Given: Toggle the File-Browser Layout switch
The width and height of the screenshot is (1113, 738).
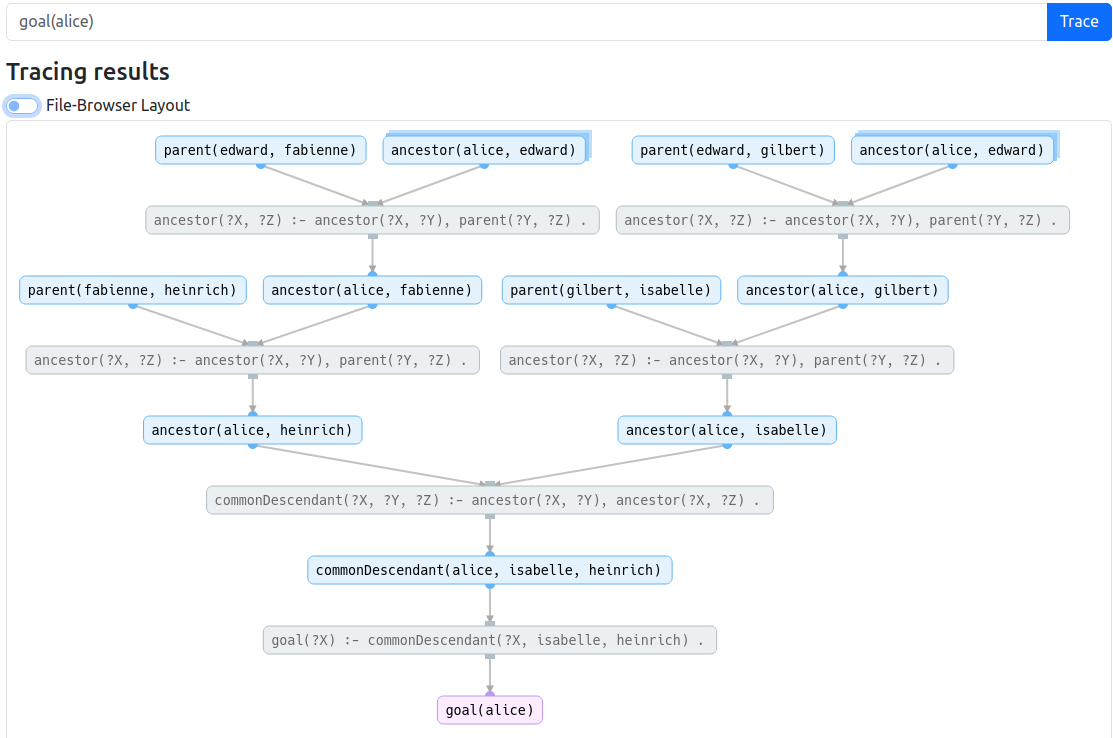Looking at the screenshot, I should tap(22, 106).
